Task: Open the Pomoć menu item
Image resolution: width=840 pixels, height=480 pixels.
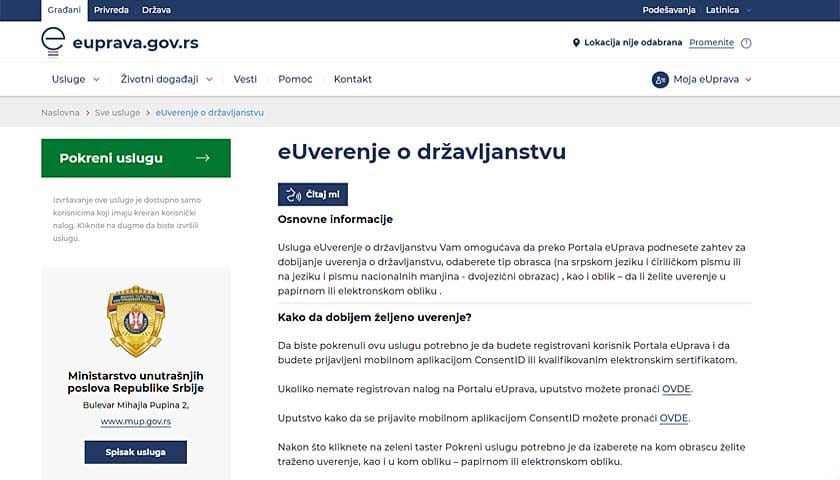Action: tap(295, 79)
